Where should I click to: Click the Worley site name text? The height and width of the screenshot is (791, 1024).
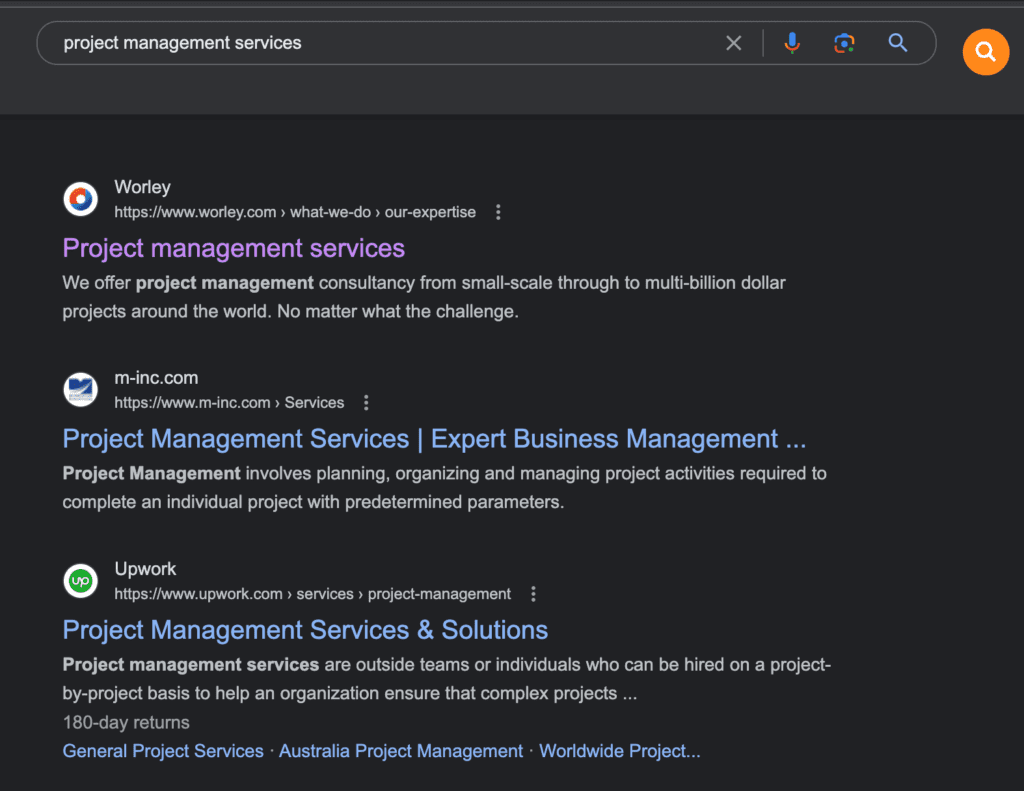(142, 187)
